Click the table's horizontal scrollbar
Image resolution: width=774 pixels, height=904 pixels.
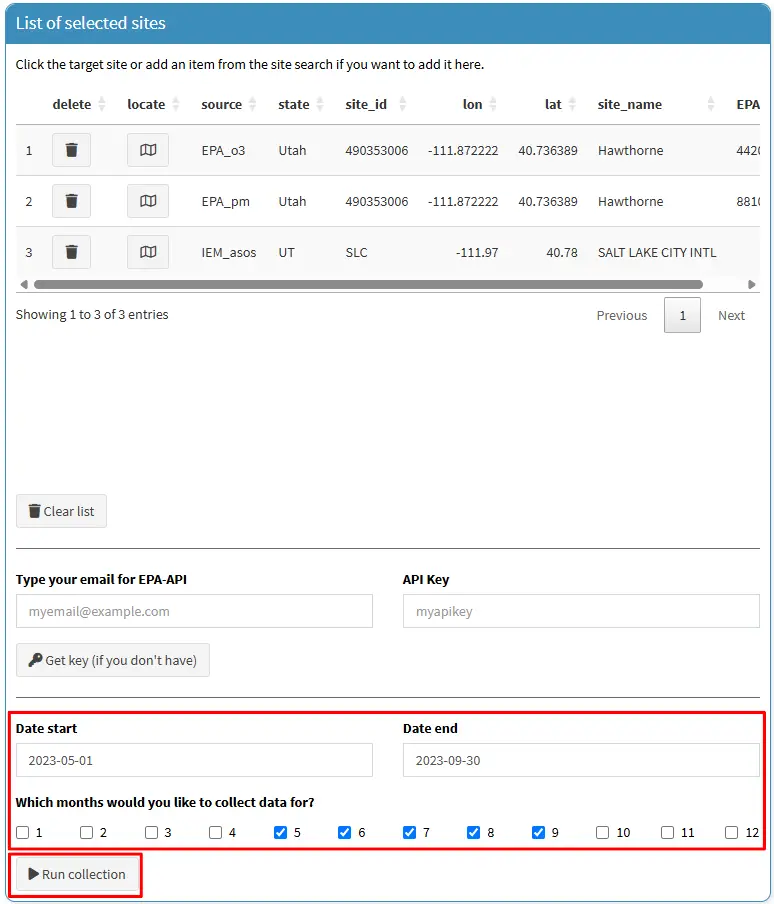click(368, 284)
